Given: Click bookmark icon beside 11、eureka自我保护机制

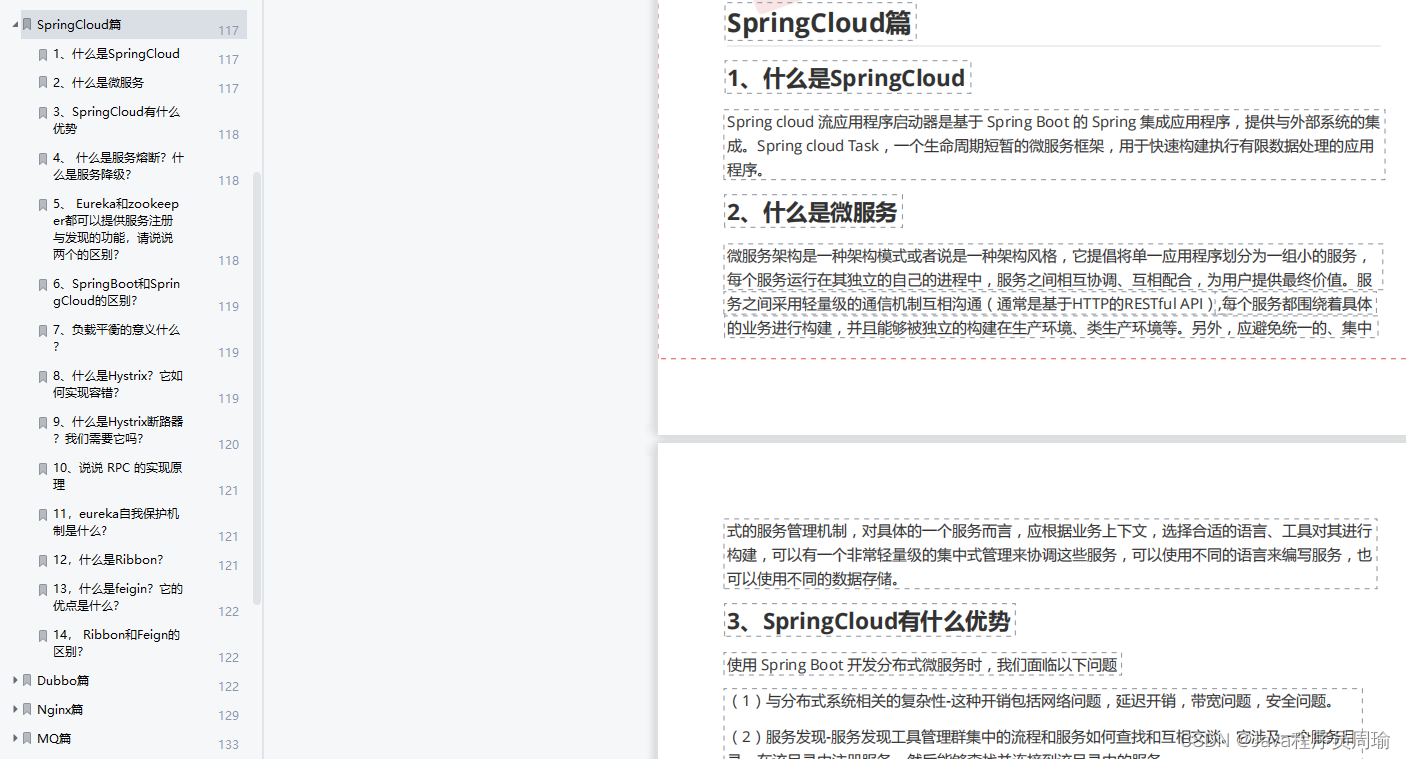Looking at the screenshot, I should click(x=43, y=514).
